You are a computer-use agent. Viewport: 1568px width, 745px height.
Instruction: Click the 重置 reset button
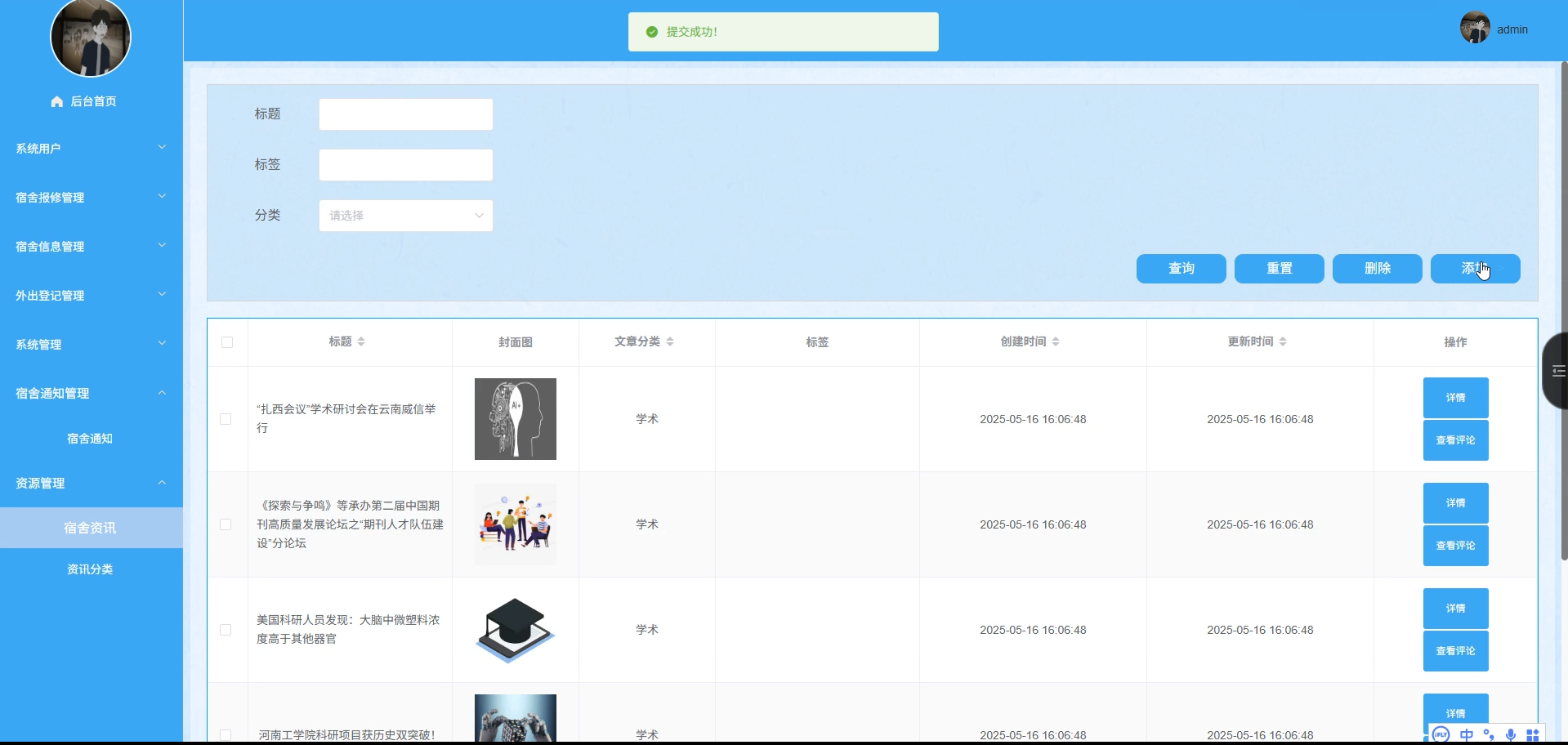click(1280, 269)
